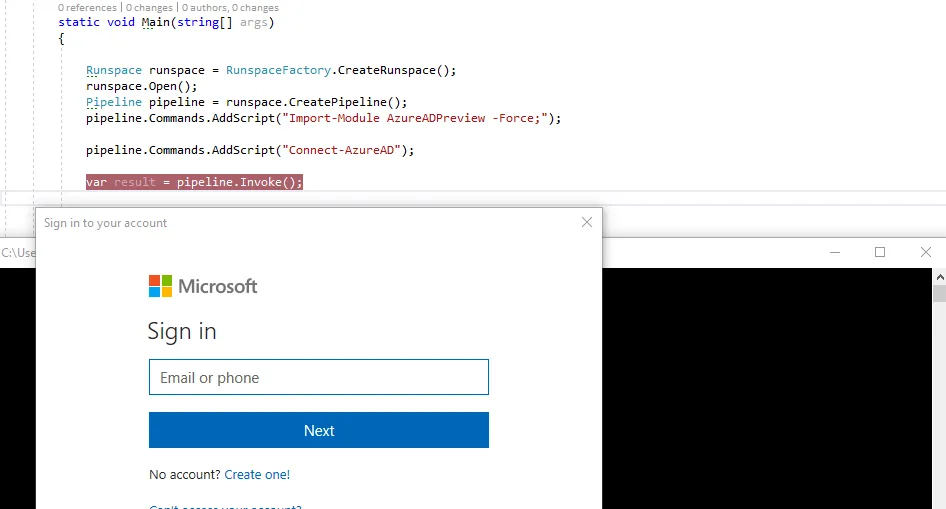This screenshot has width=946, height=509.
Task: Minimize the console window
Action: pyautogui.click(x=835, y=252)
